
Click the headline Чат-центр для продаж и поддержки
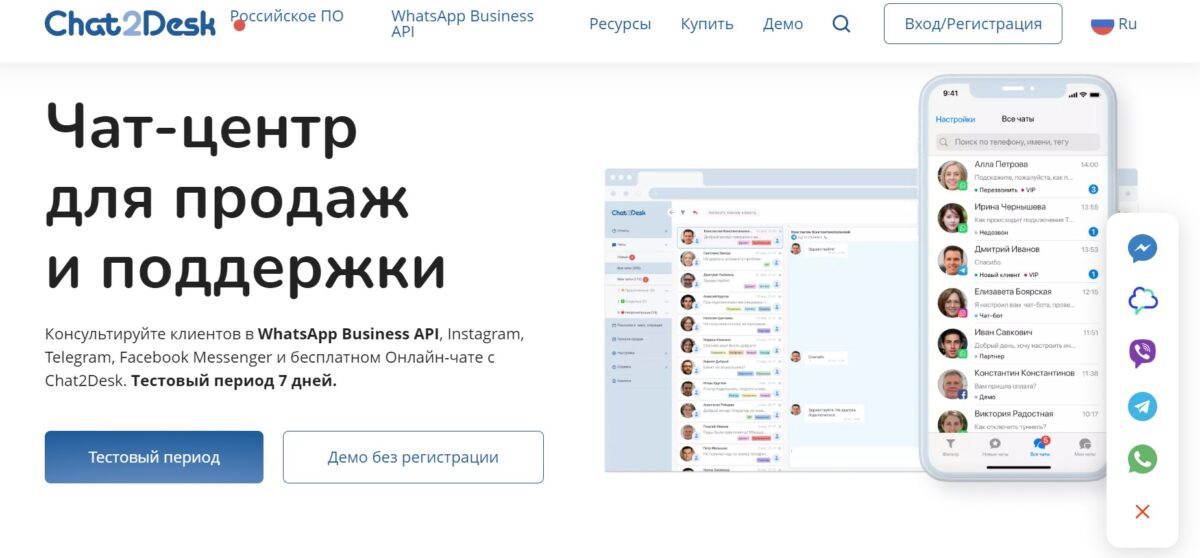246,198
